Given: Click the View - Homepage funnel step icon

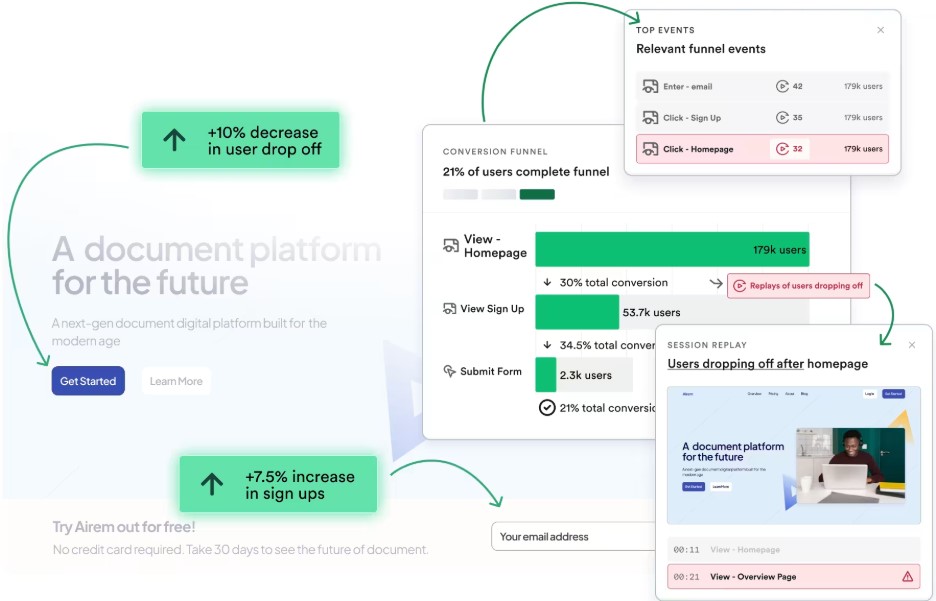Looking at the screenshot, I should 451,245.
